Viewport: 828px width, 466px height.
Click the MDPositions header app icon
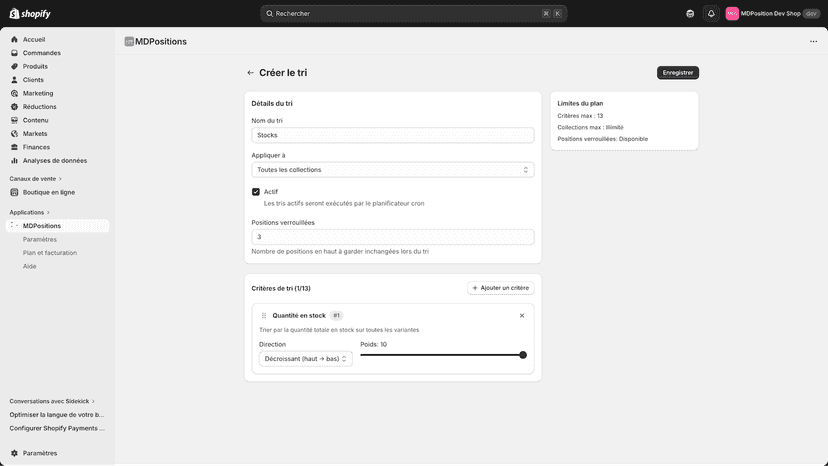coord(129,42)
